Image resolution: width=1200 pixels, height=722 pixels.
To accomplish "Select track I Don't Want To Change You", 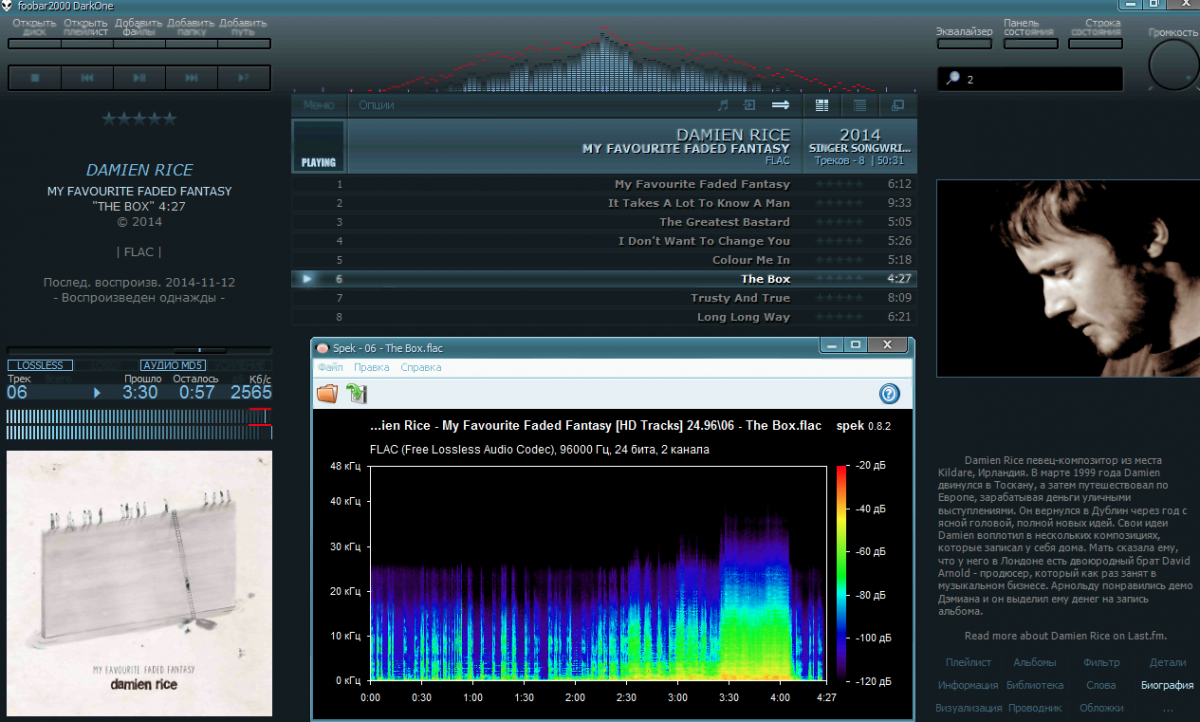I will [604, 241].
